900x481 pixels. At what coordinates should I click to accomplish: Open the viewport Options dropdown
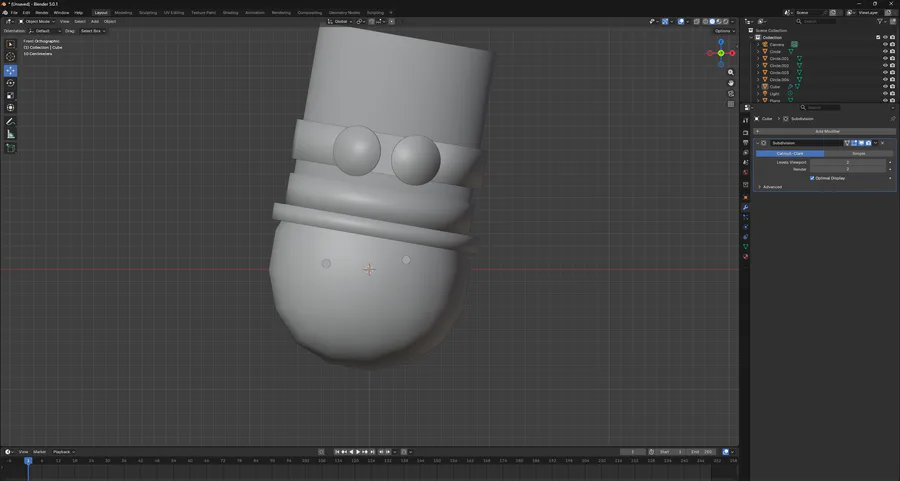pyautogui.click(x=724, y=31)
